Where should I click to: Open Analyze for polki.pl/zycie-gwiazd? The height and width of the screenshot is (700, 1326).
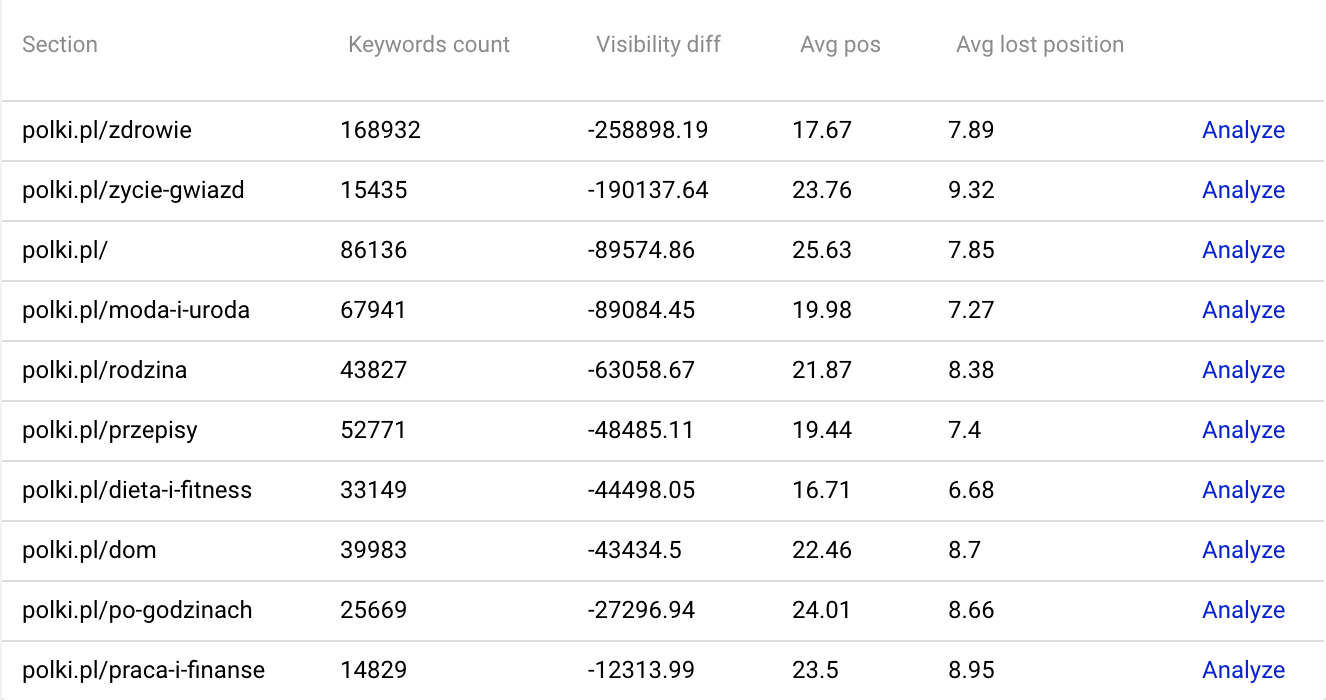(1243, 190)
